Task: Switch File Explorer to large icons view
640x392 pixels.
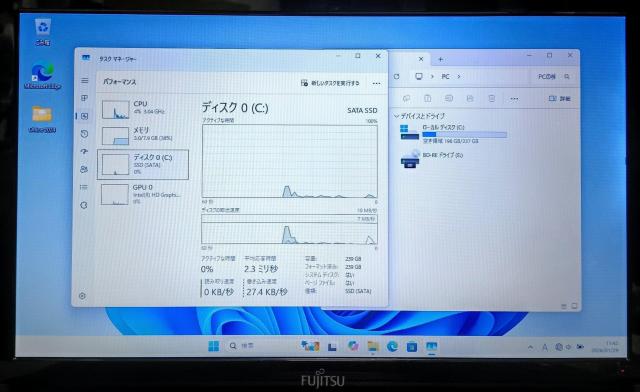Action: click(x=574, y=306)
